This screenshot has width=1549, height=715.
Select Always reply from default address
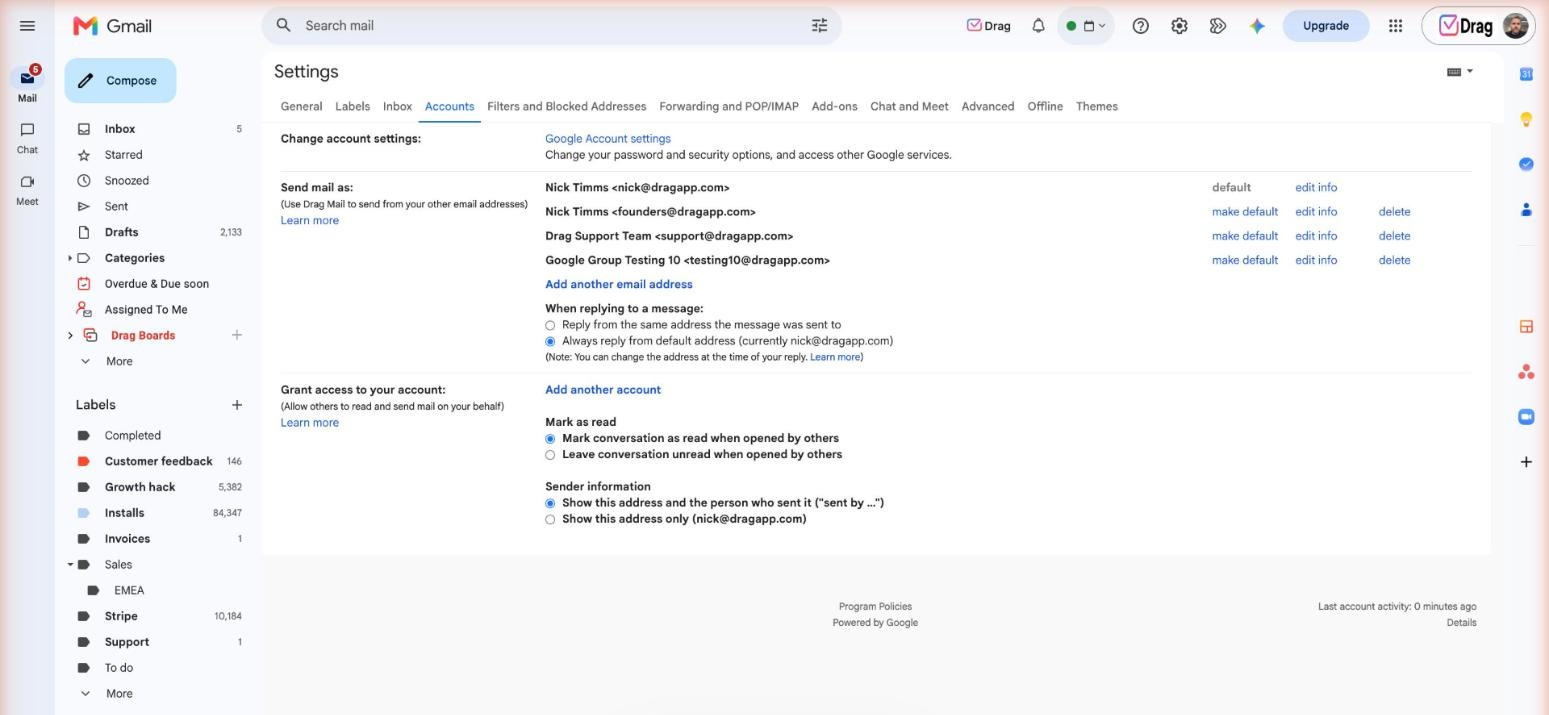click(550, 341)
